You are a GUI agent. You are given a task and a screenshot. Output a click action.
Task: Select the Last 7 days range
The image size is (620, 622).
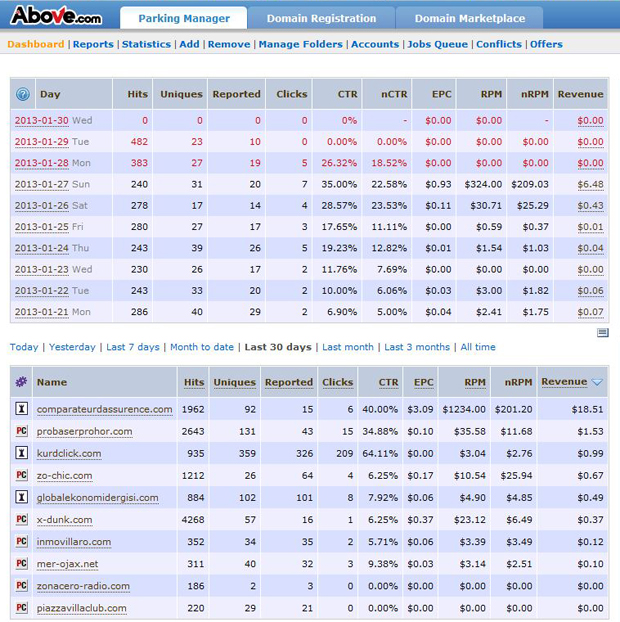133,347
